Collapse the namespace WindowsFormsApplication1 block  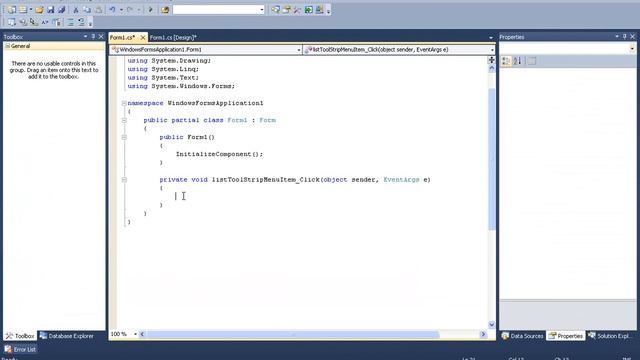124,103
